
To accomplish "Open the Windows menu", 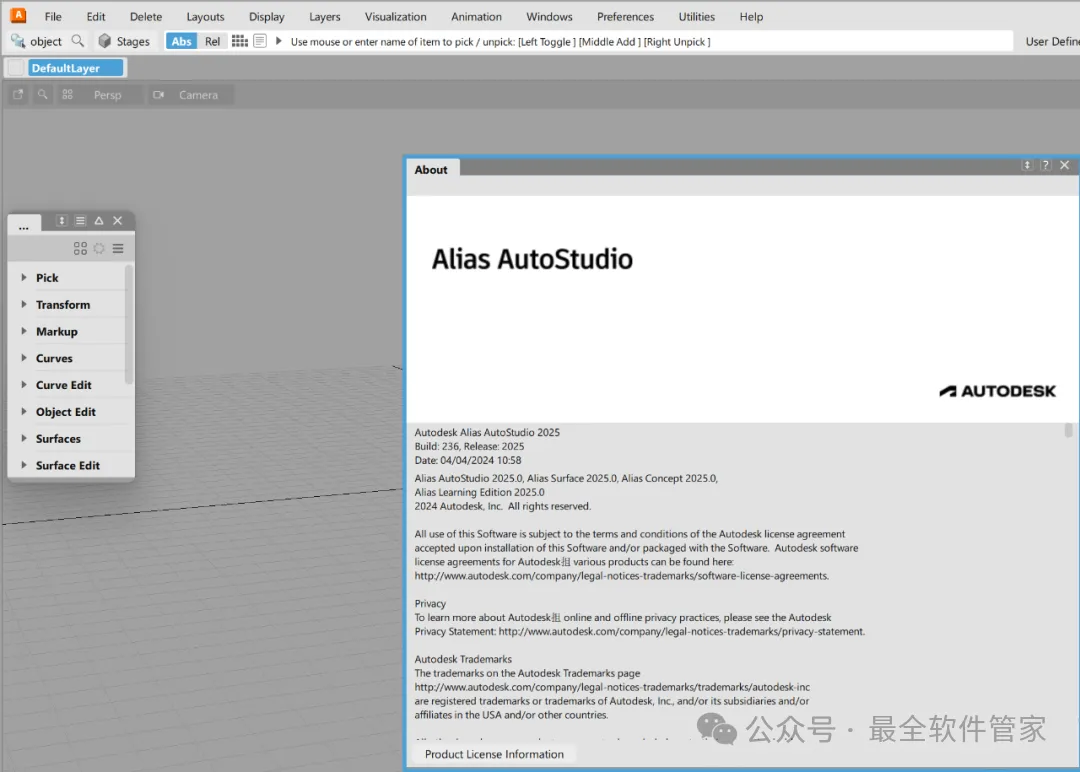I will tap(549, 17).
